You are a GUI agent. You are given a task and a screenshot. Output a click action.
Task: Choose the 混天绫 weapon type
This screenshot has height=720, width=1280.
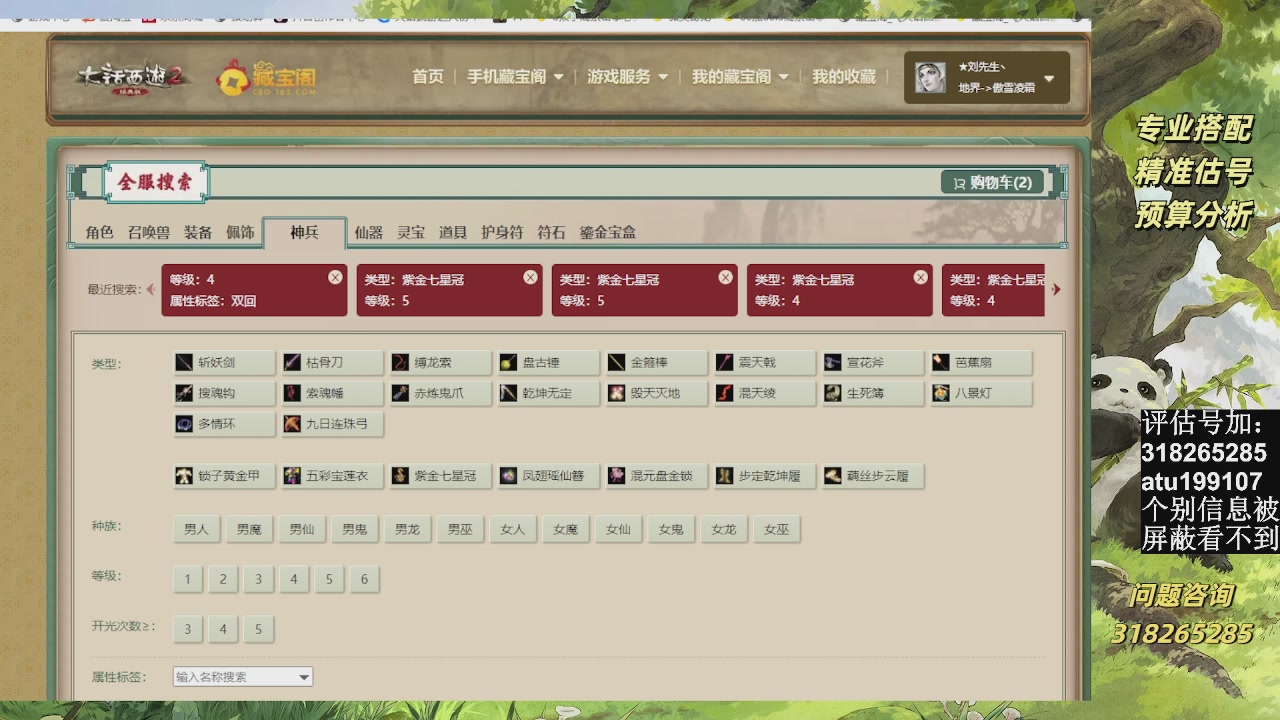[x=764, y=393]
